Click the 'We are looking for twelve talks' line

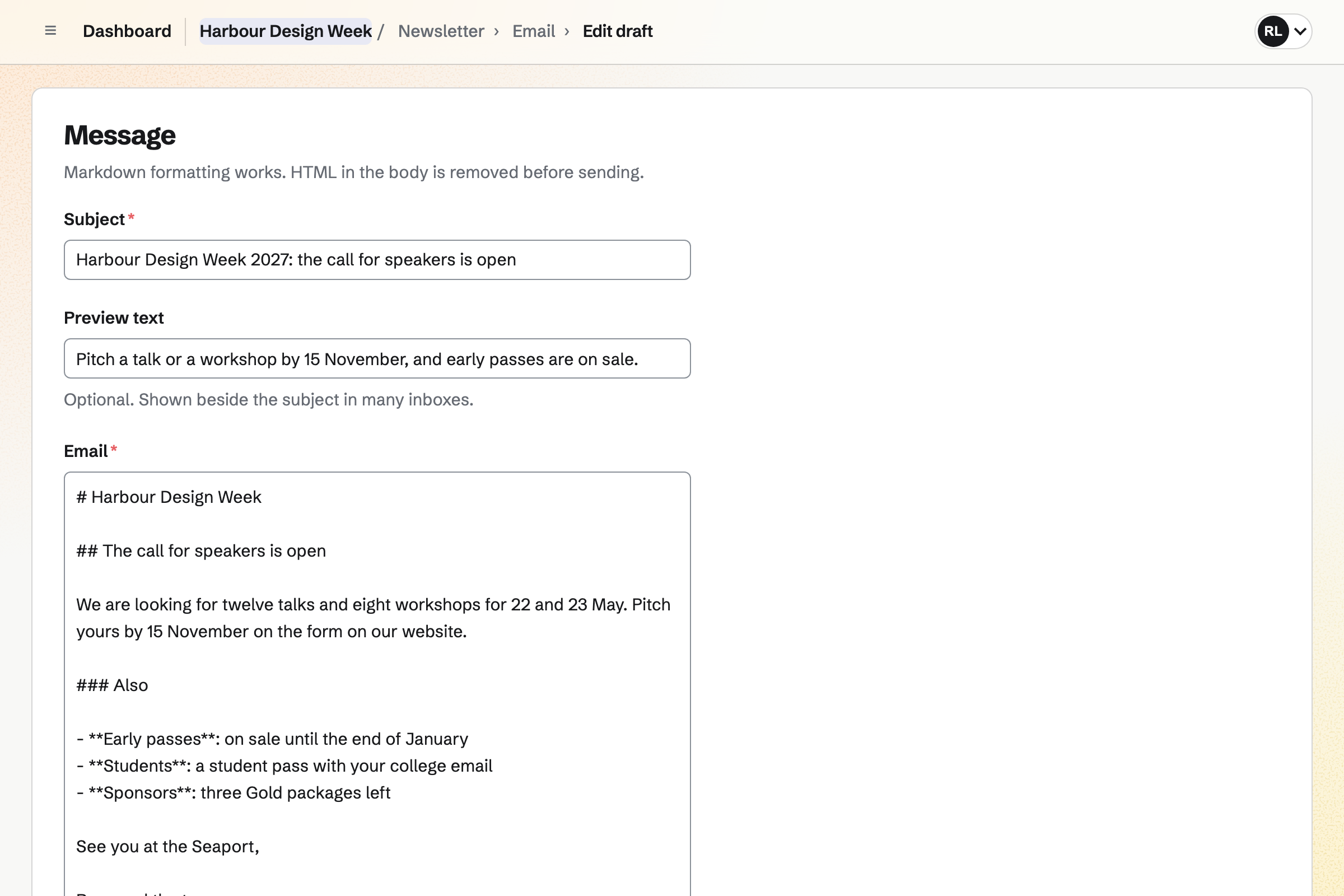[373, 605]
